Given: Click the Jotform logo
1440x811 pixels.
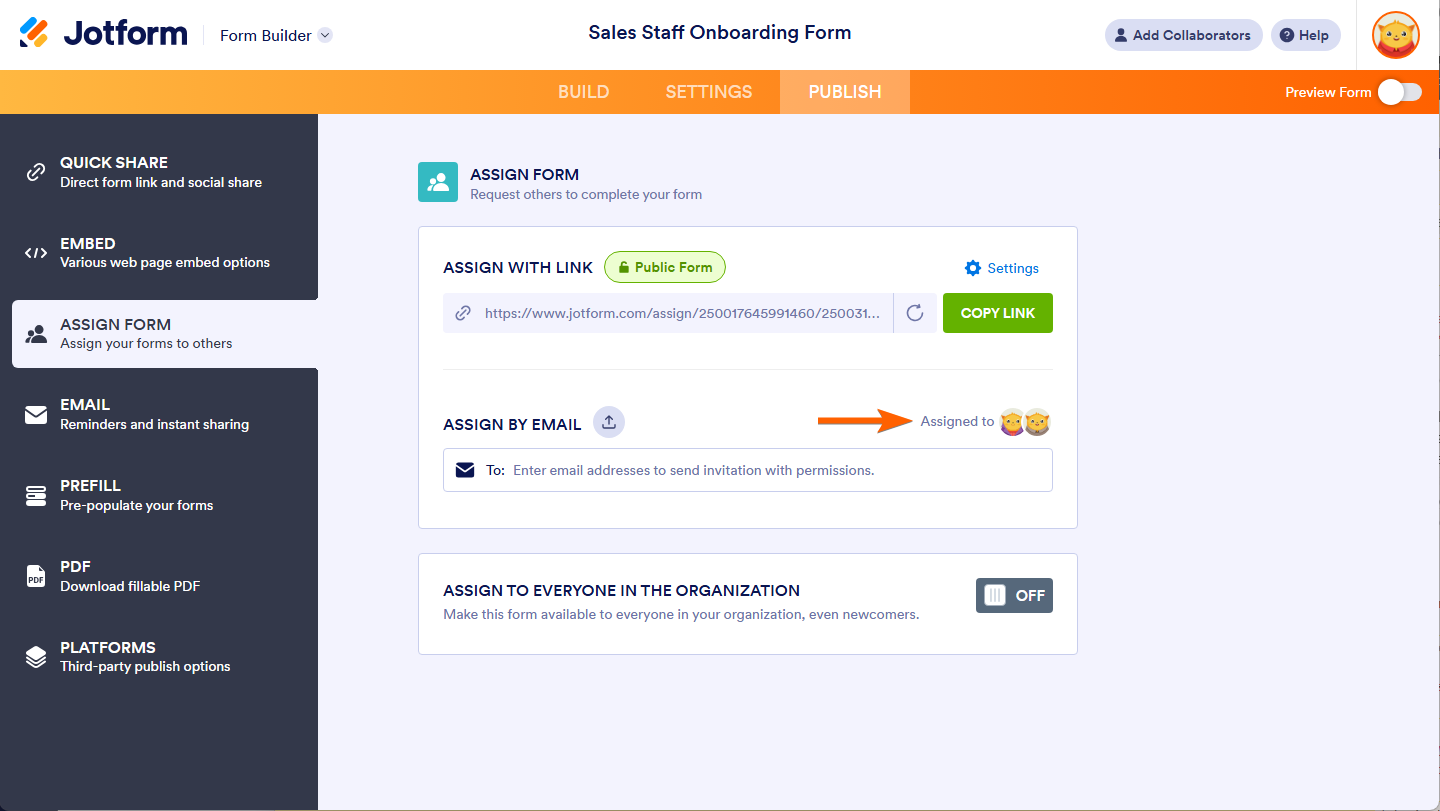Looking at the screenshot, I should tap(103, 34).
